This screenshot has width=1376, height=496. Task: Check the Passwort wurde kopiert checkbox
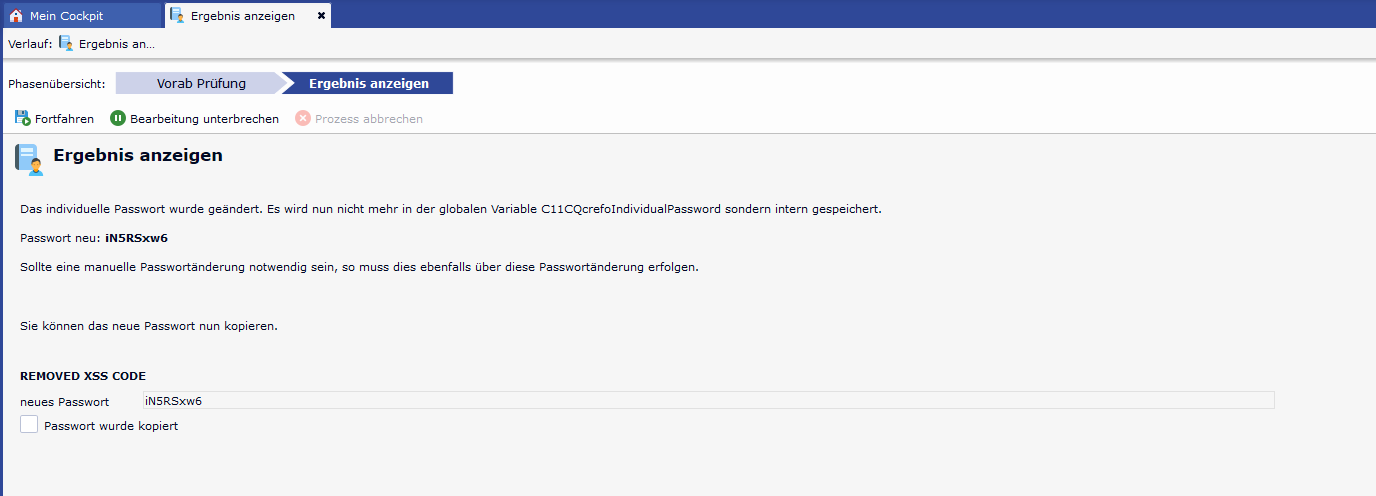tap(30, 425)
